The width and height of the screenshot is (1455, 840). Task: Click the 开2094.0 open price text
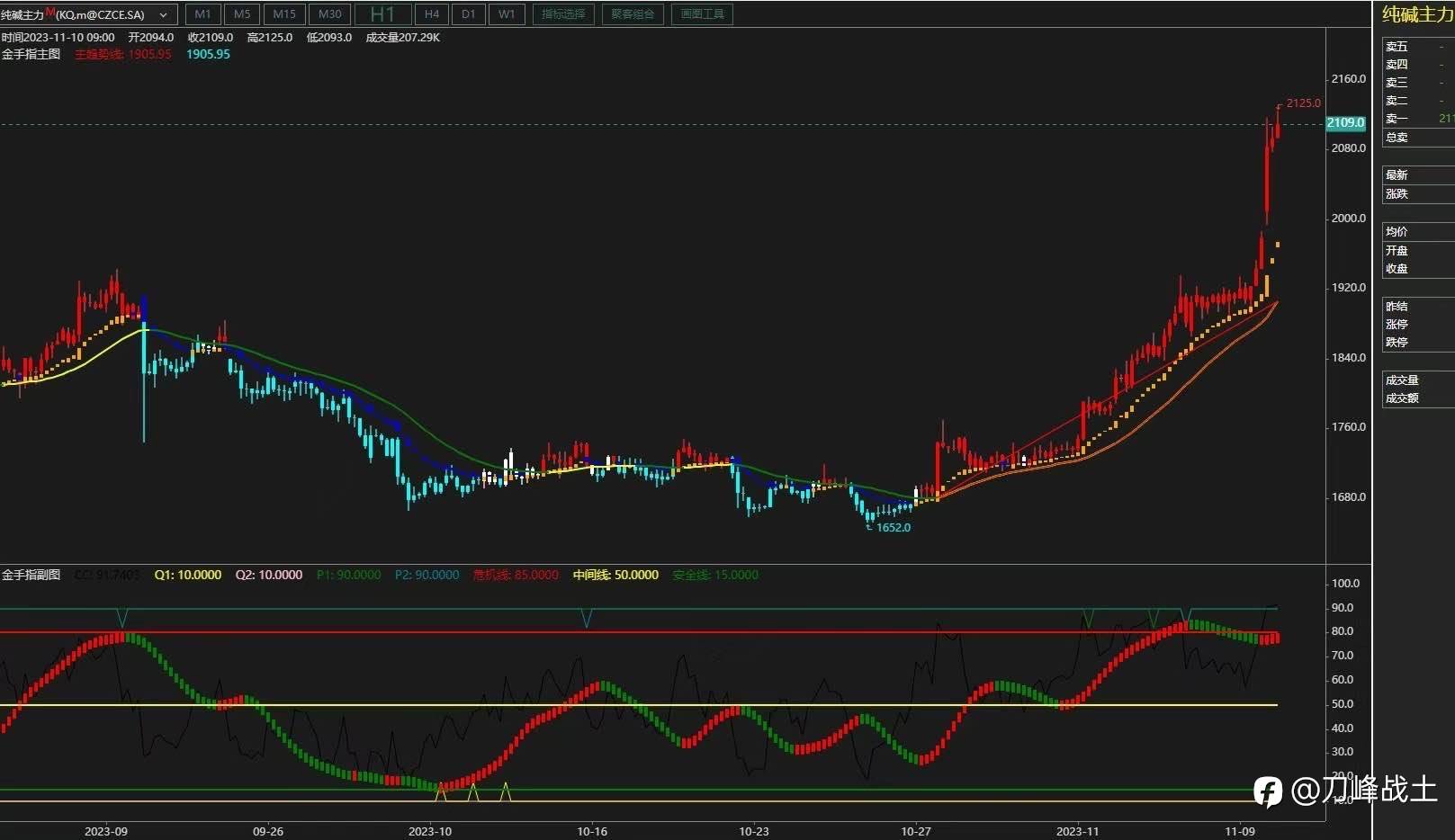point(151,38)
